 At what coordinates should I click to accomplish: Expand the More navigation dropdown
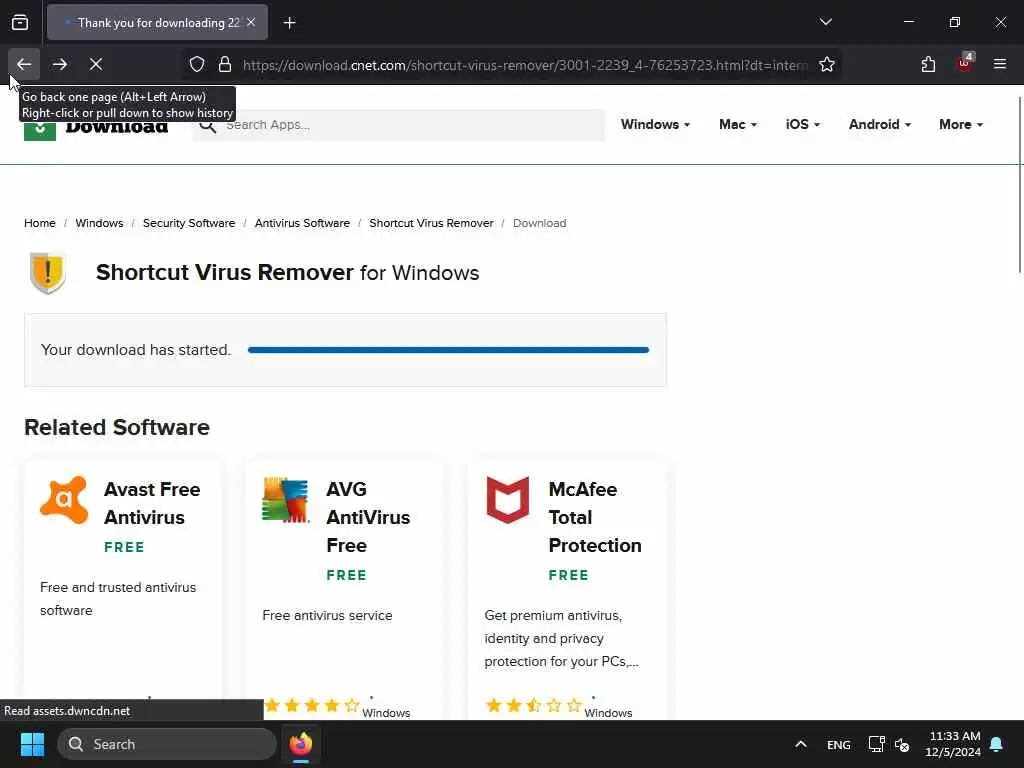coord(961,124)
